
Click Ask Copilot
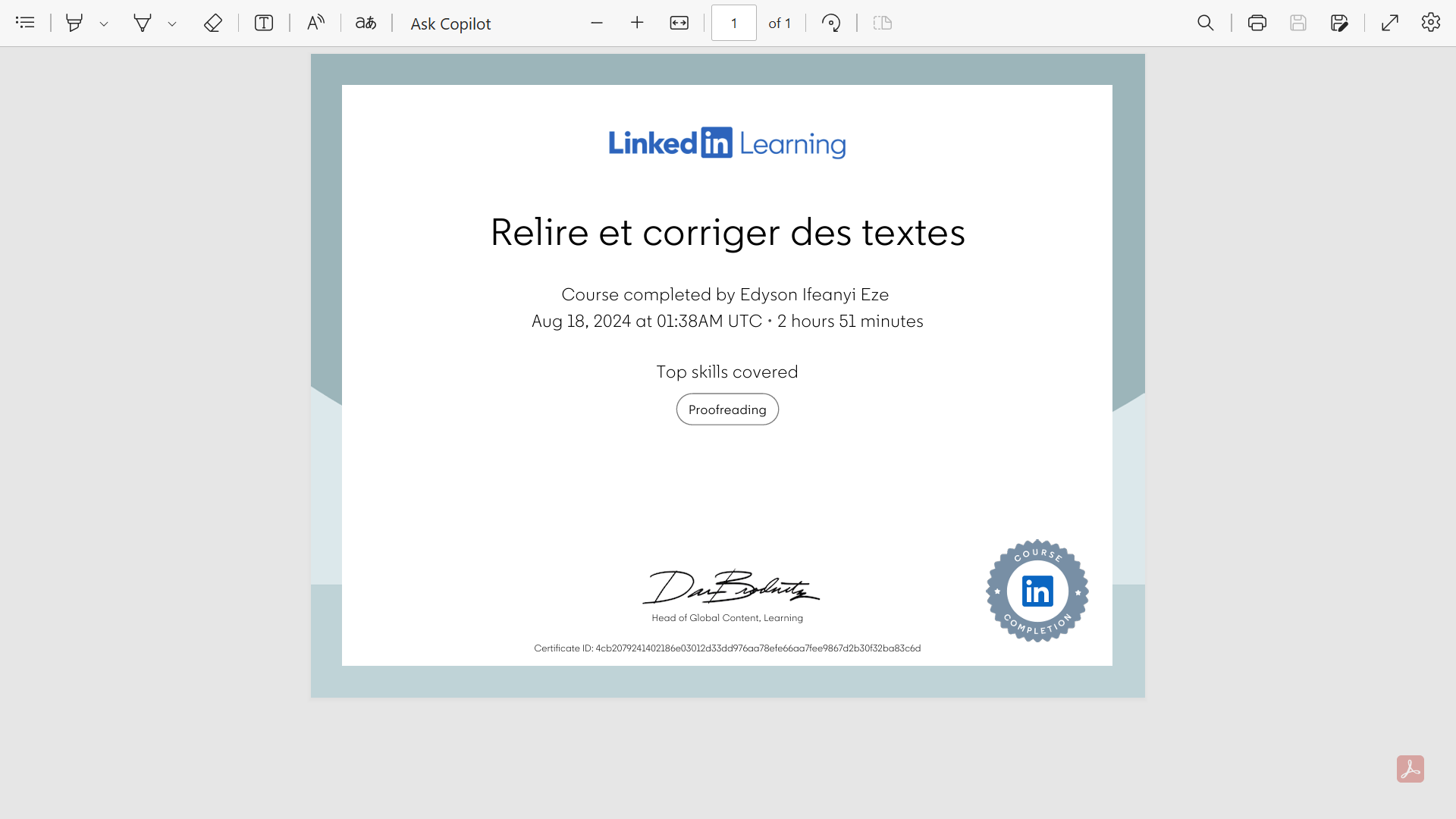pyautogui.click(x=450, y=24)
